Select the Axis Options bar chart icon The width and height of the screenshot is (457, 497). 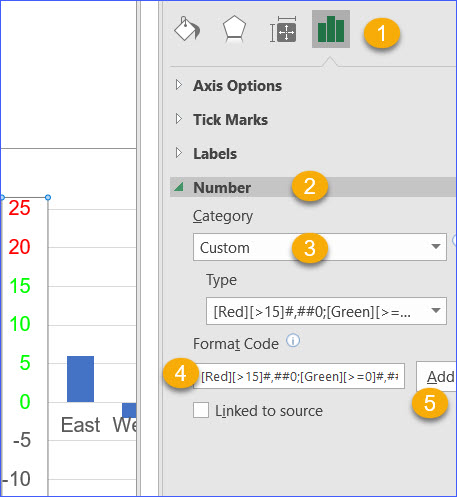(331, 29)
